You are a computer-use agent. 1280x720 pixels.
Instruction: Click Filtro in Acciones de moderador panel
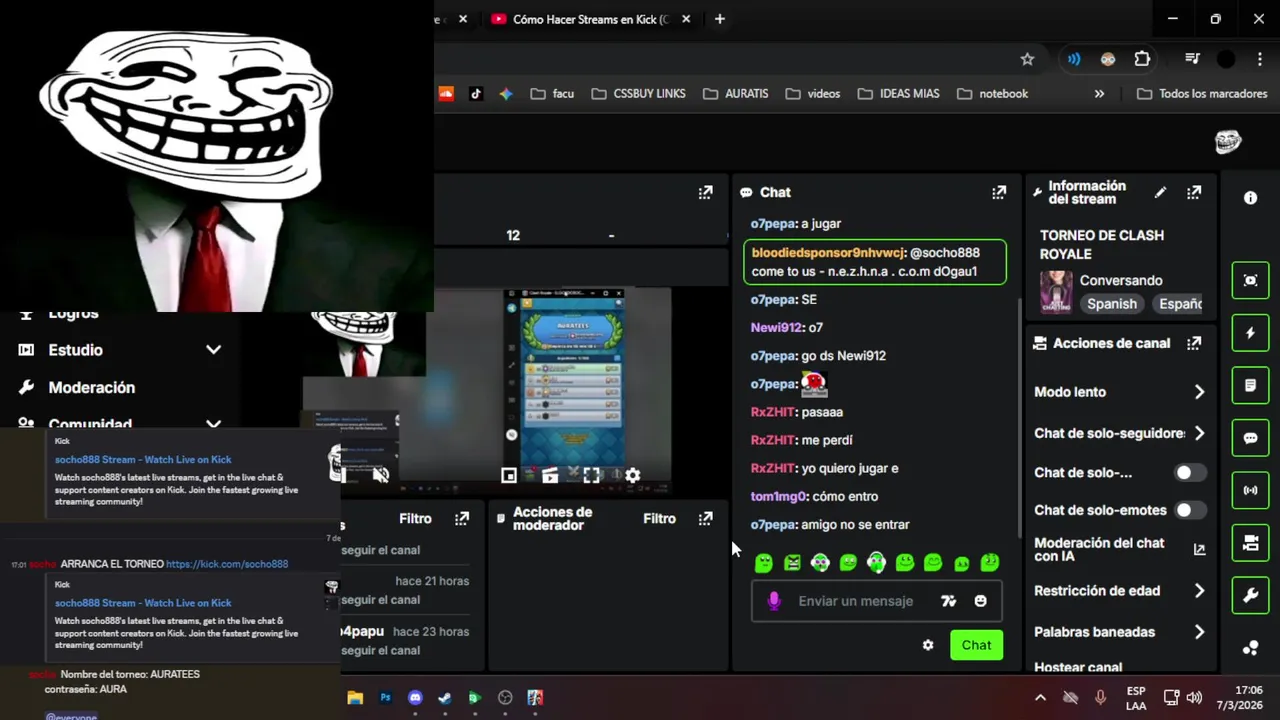coord(659,518)
